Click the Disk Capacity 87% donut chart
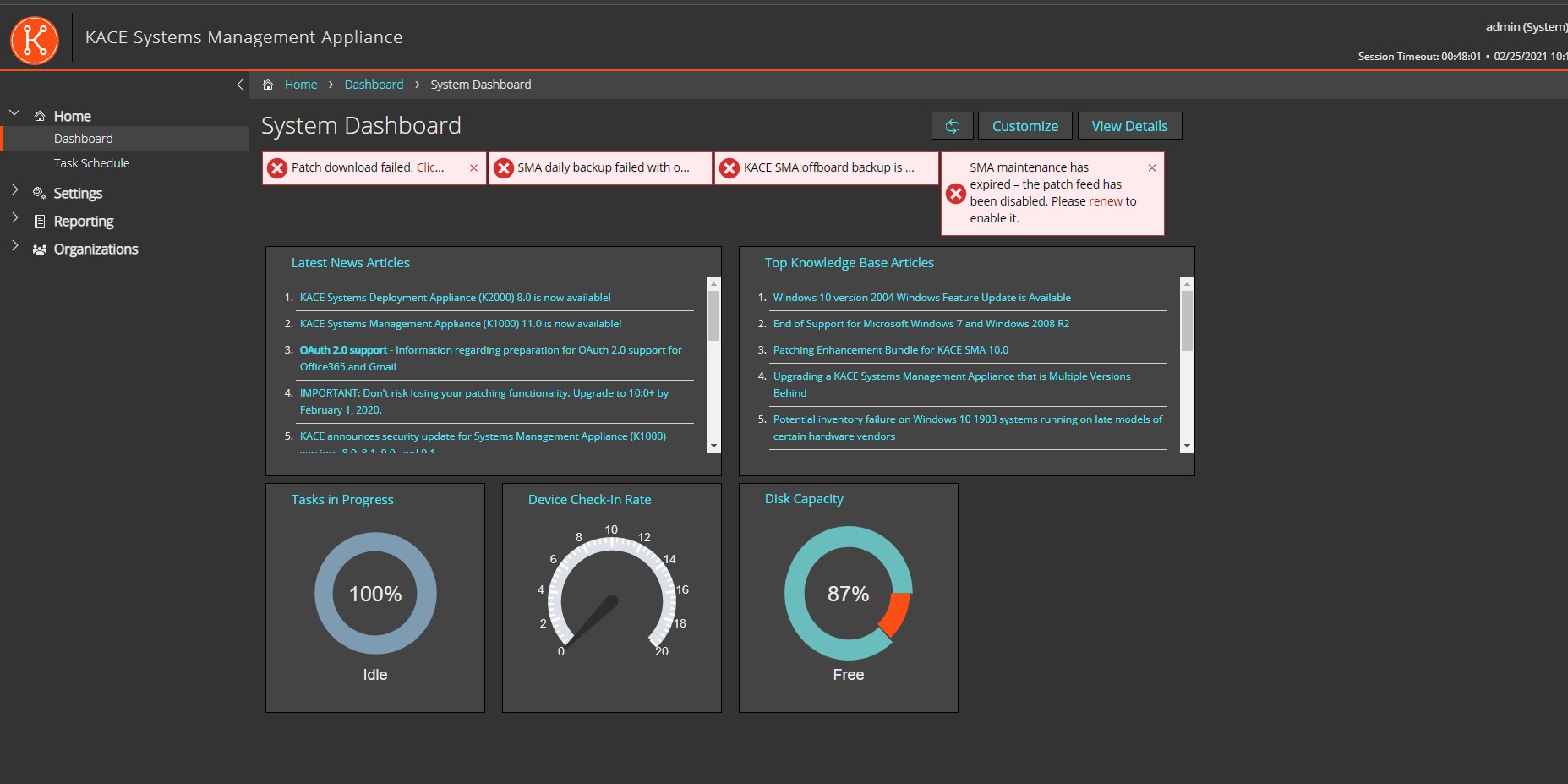 coord(849,593)
